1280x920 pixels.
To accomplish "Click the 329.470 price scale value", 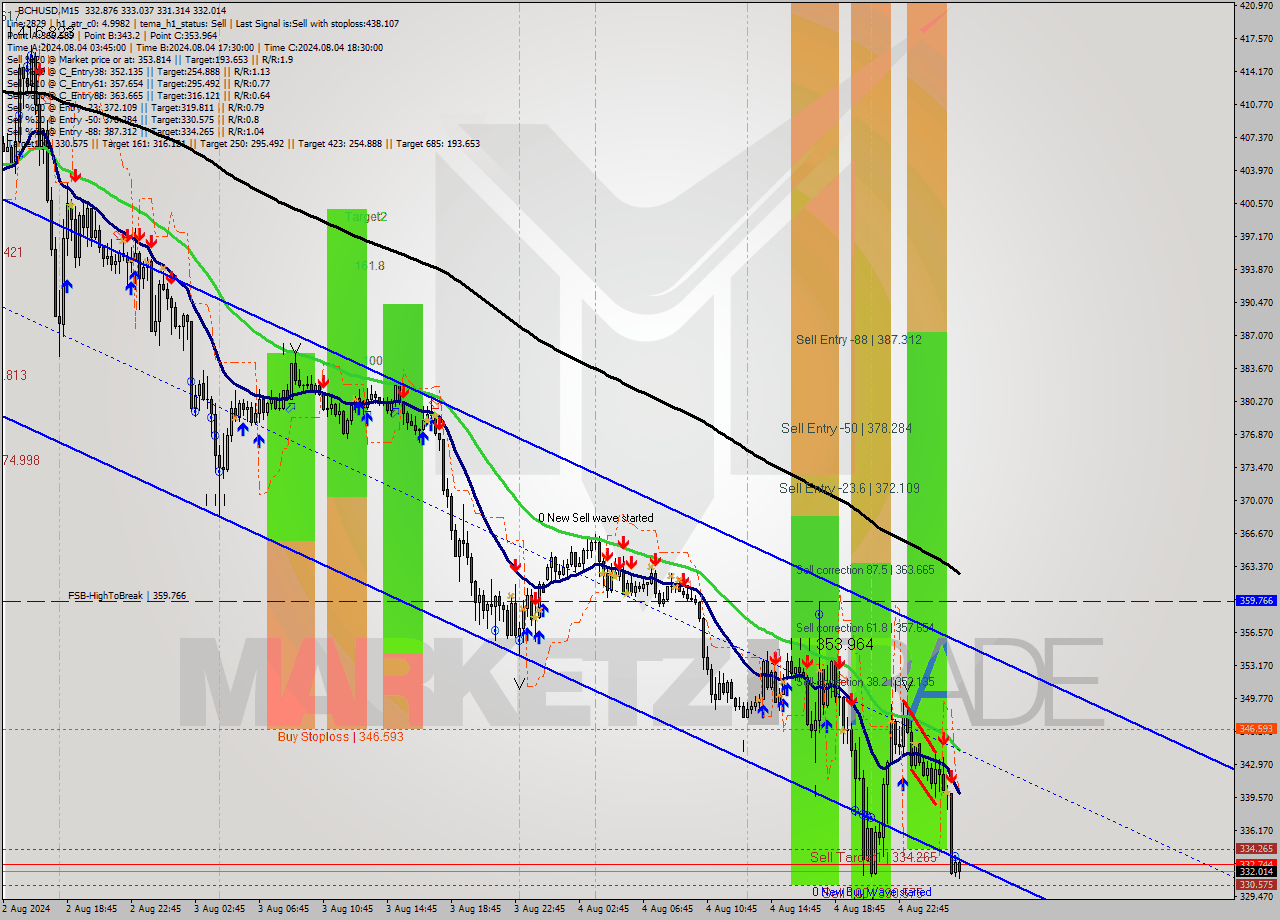I will 1256,897.
